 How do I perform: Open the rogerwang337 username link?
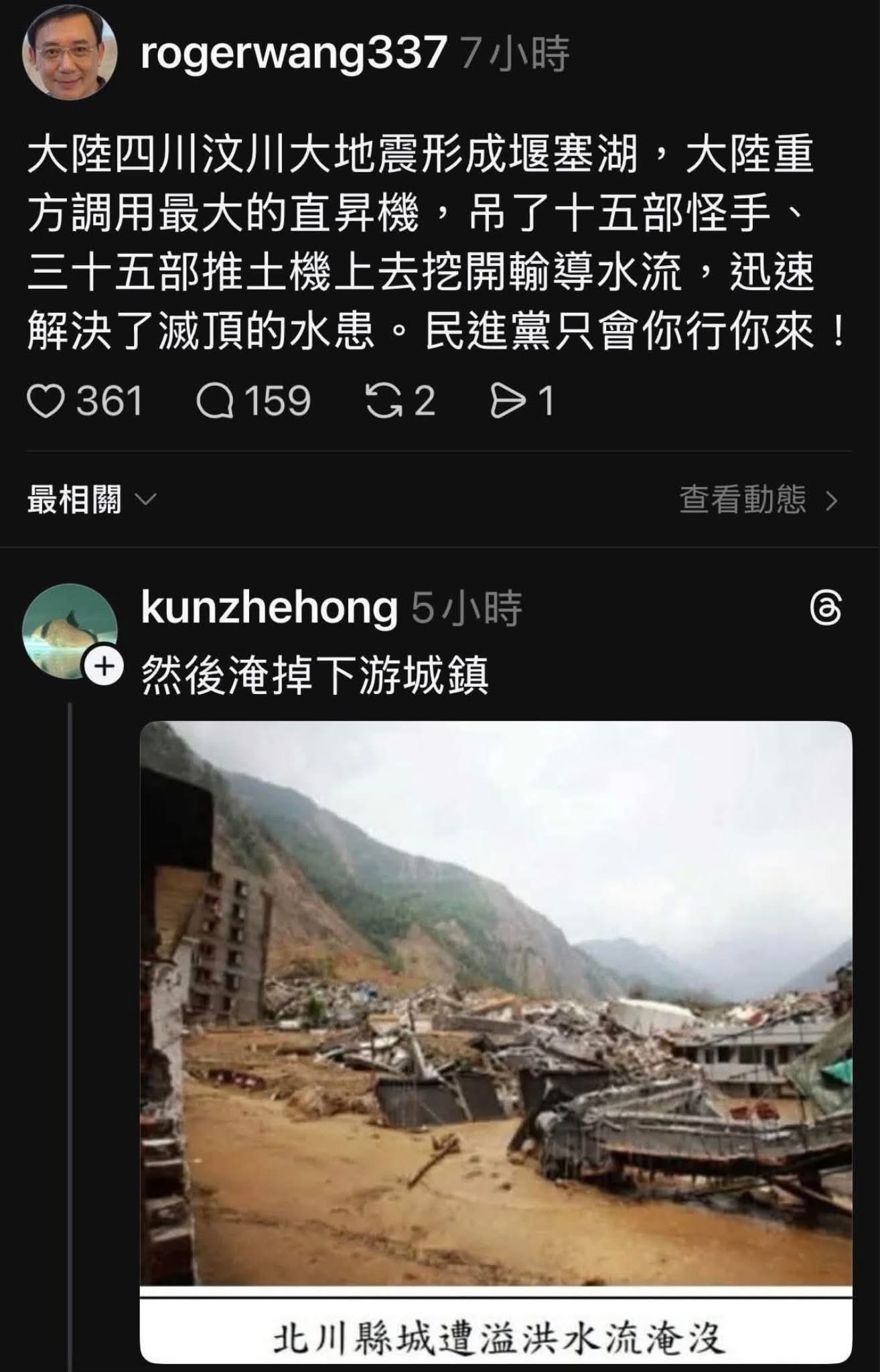click(293, 53)
